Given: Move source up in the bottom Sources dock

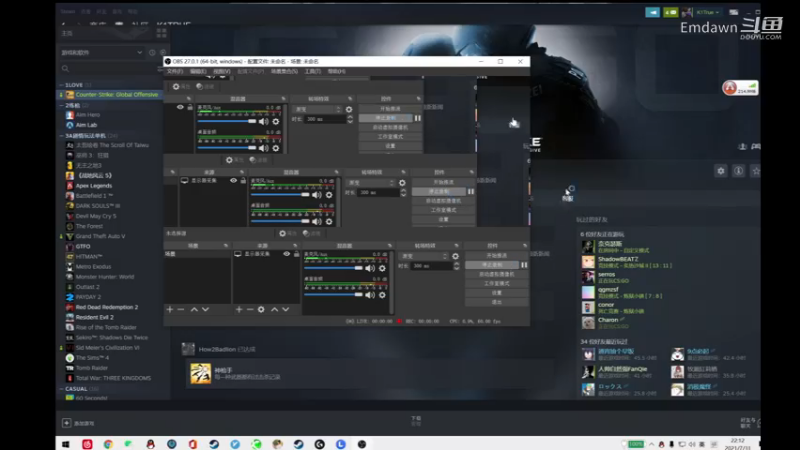Looking at the screenshot, I should (274, 309).
